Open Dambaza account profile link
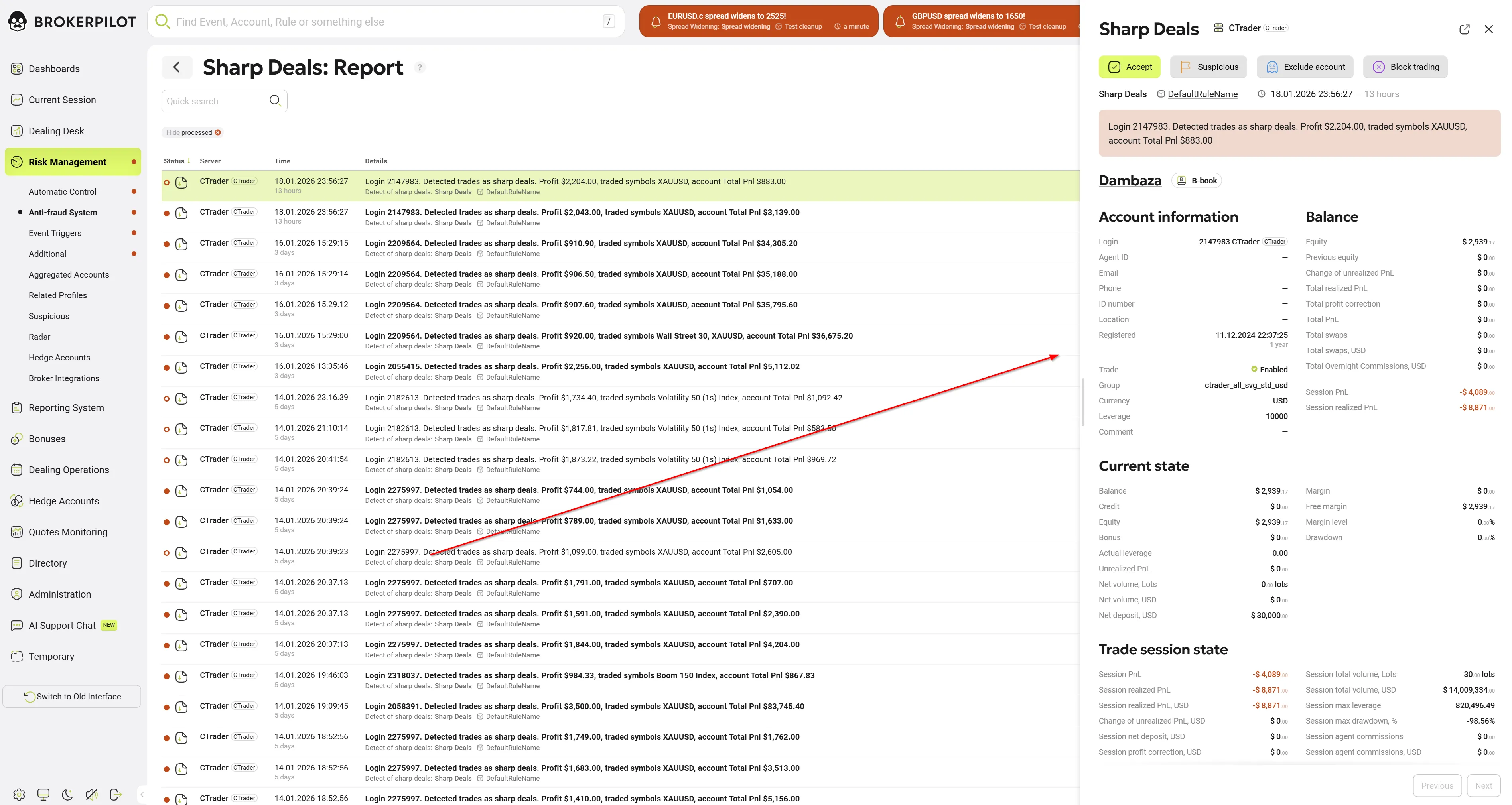Screen dimensions: 1512x805 [1130, 181]
